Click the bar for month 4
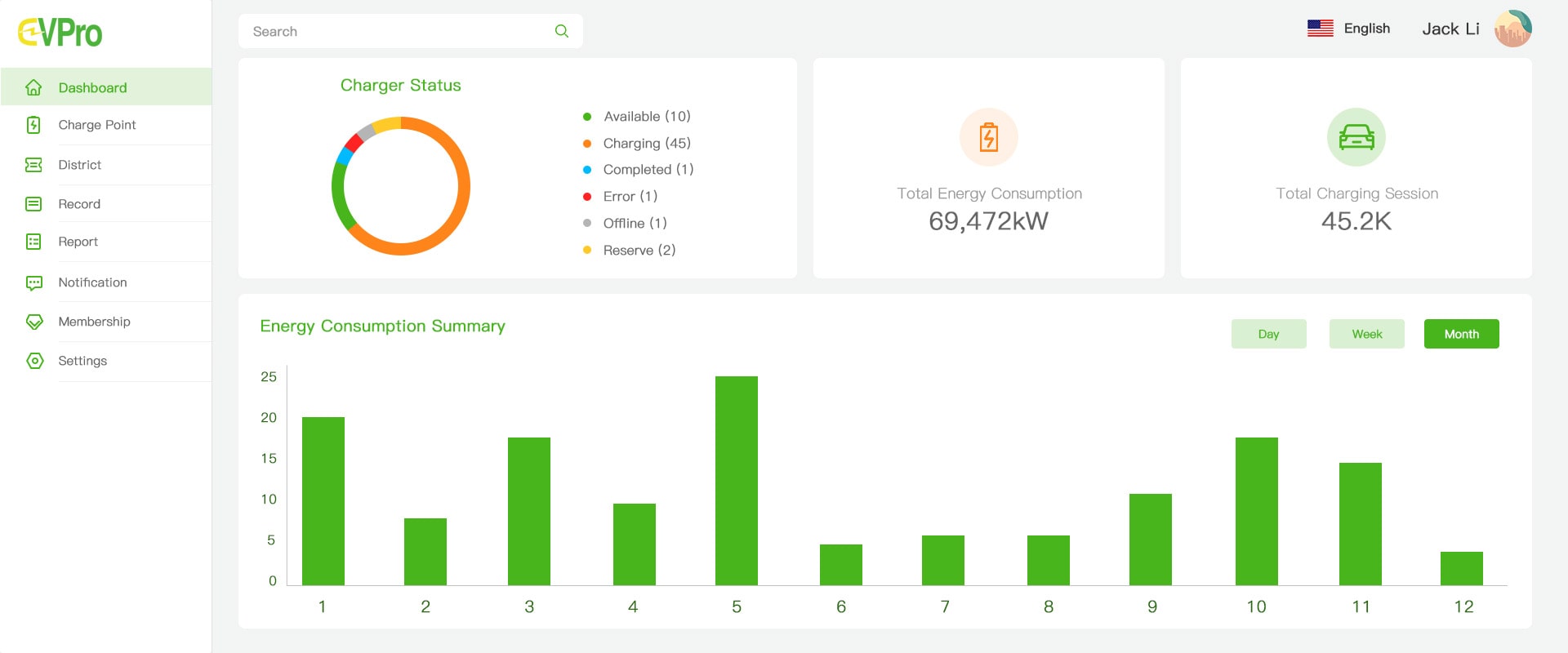This screenshot has height=653, width=1568. 635,544
